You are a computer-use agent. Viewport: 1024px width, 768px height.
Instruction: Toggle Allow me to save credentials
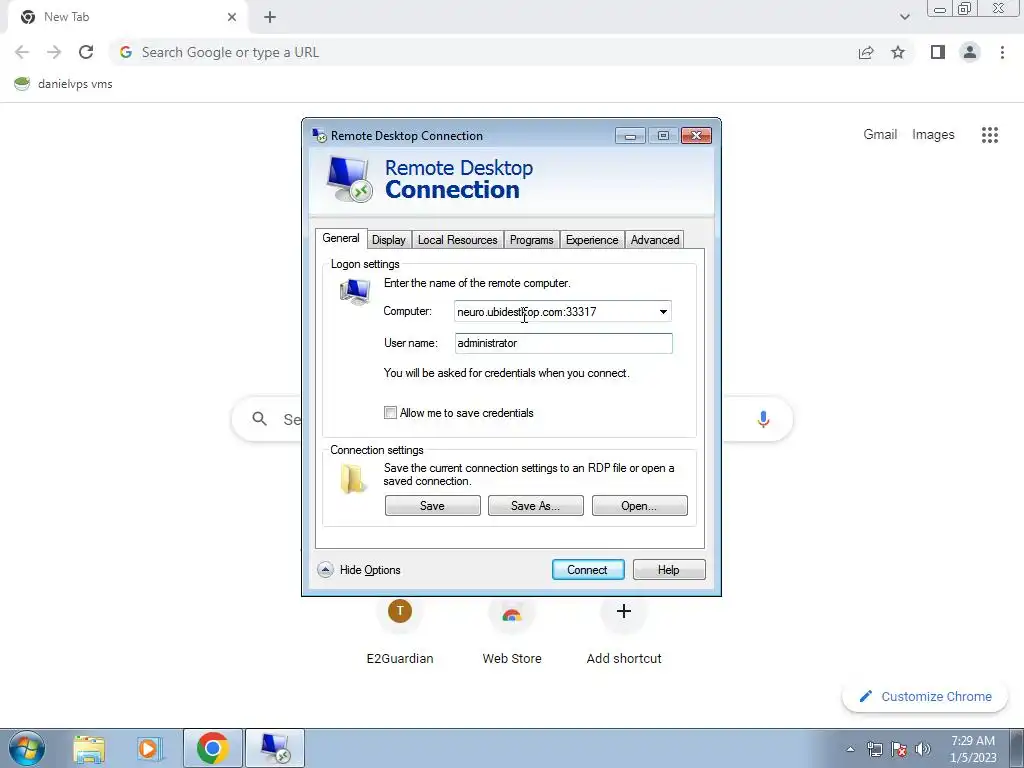[x=391, y=413]
